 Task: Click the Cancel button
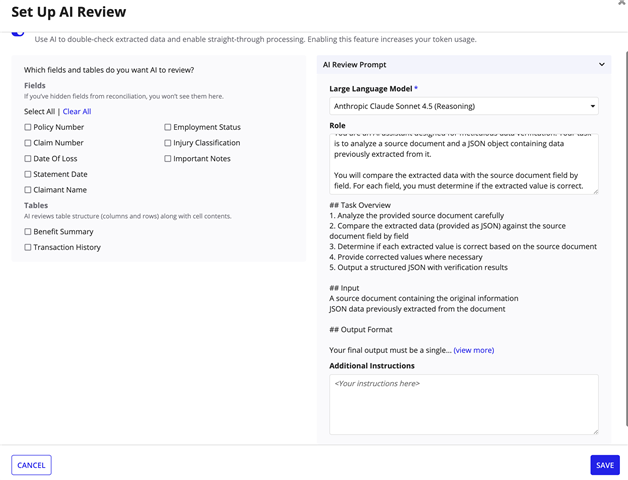click(x=31, y=465)
